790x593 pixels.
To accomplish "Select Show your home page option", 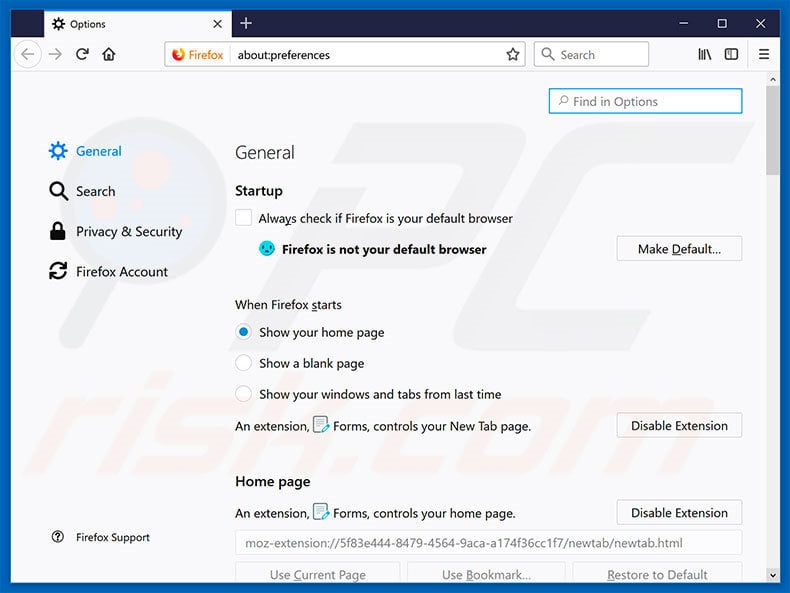I will pyautogui.click(x=243, y=332).
